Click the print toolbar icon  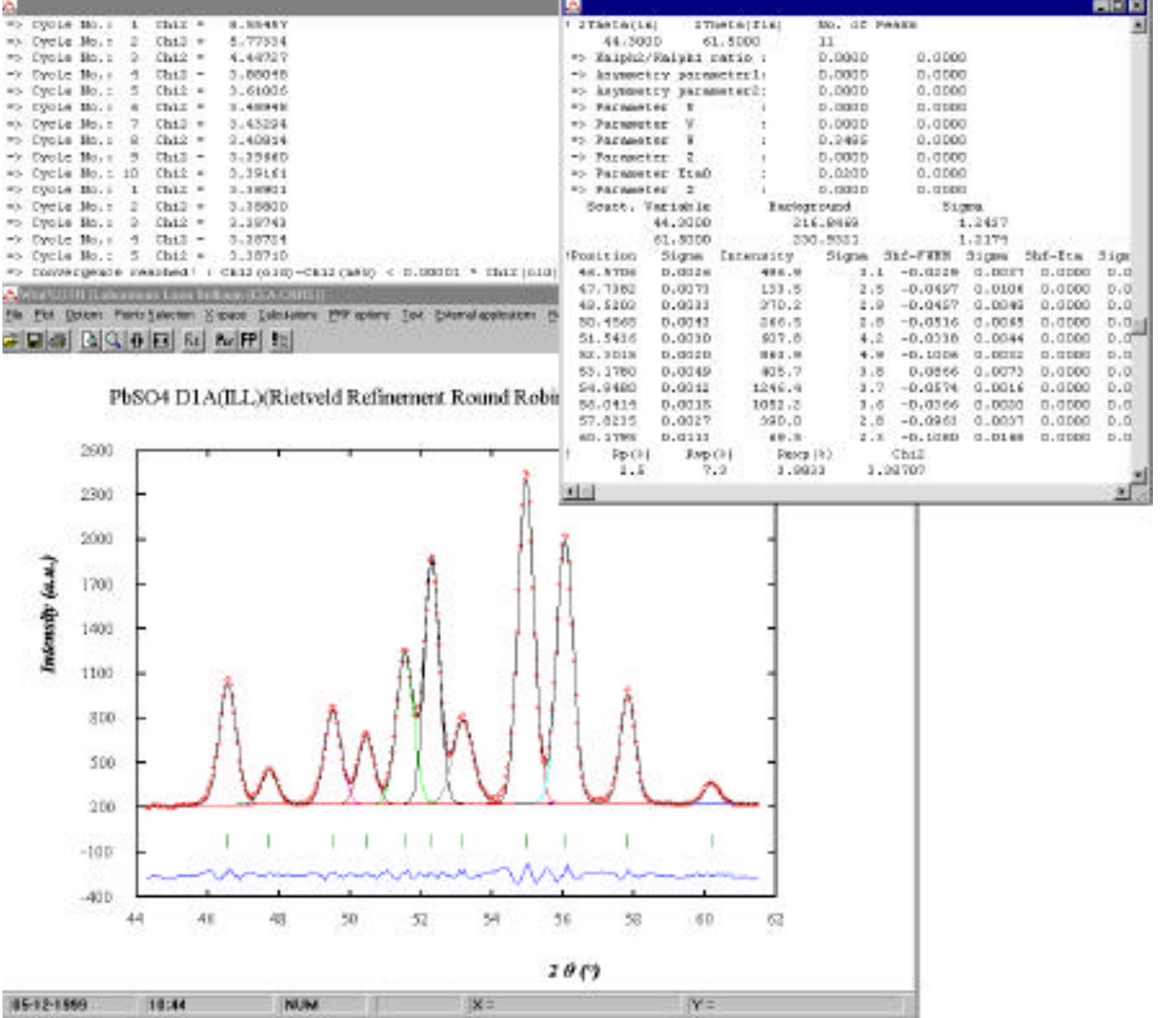(x=58, y=340)
